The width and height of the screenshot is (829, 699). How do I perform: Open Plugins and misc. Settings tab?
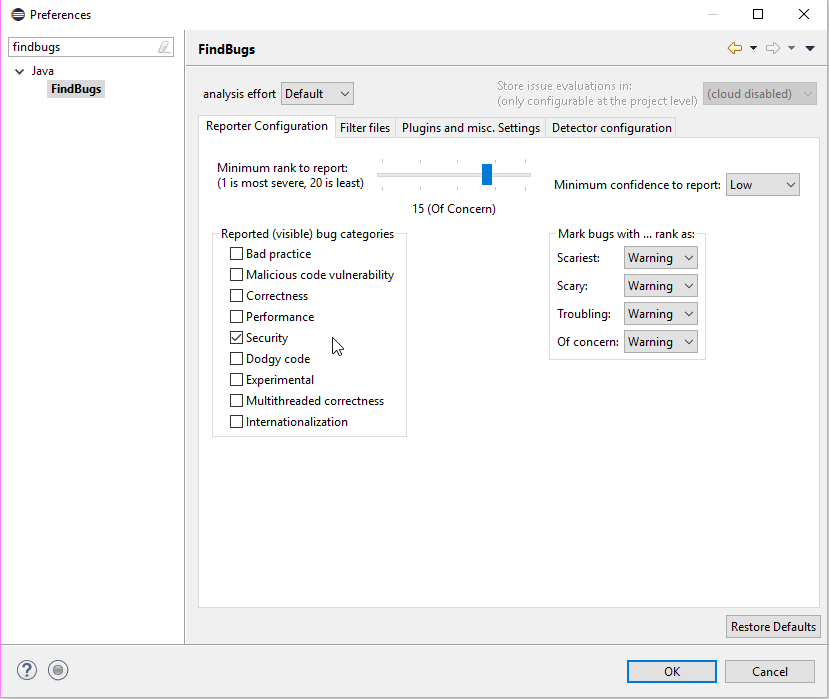pyautogui.click(x=471, y=128)
